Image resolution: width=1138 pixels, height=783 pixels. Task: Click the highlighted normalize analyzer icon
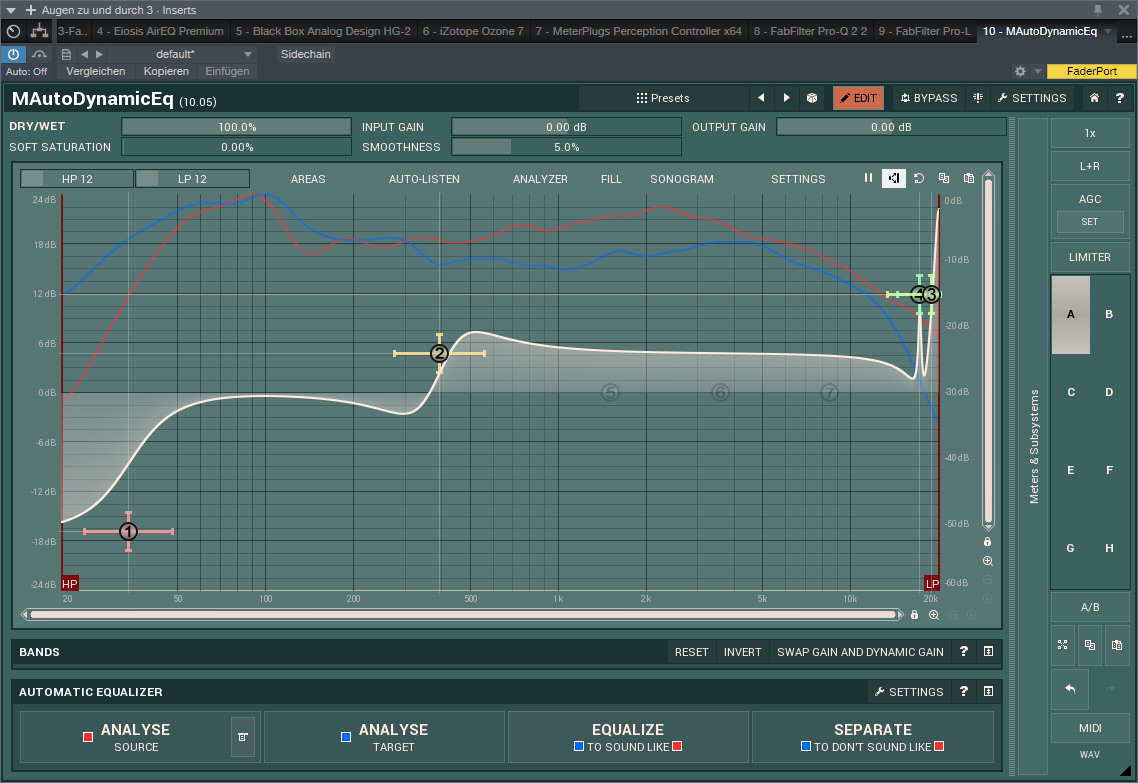(893, 178)
